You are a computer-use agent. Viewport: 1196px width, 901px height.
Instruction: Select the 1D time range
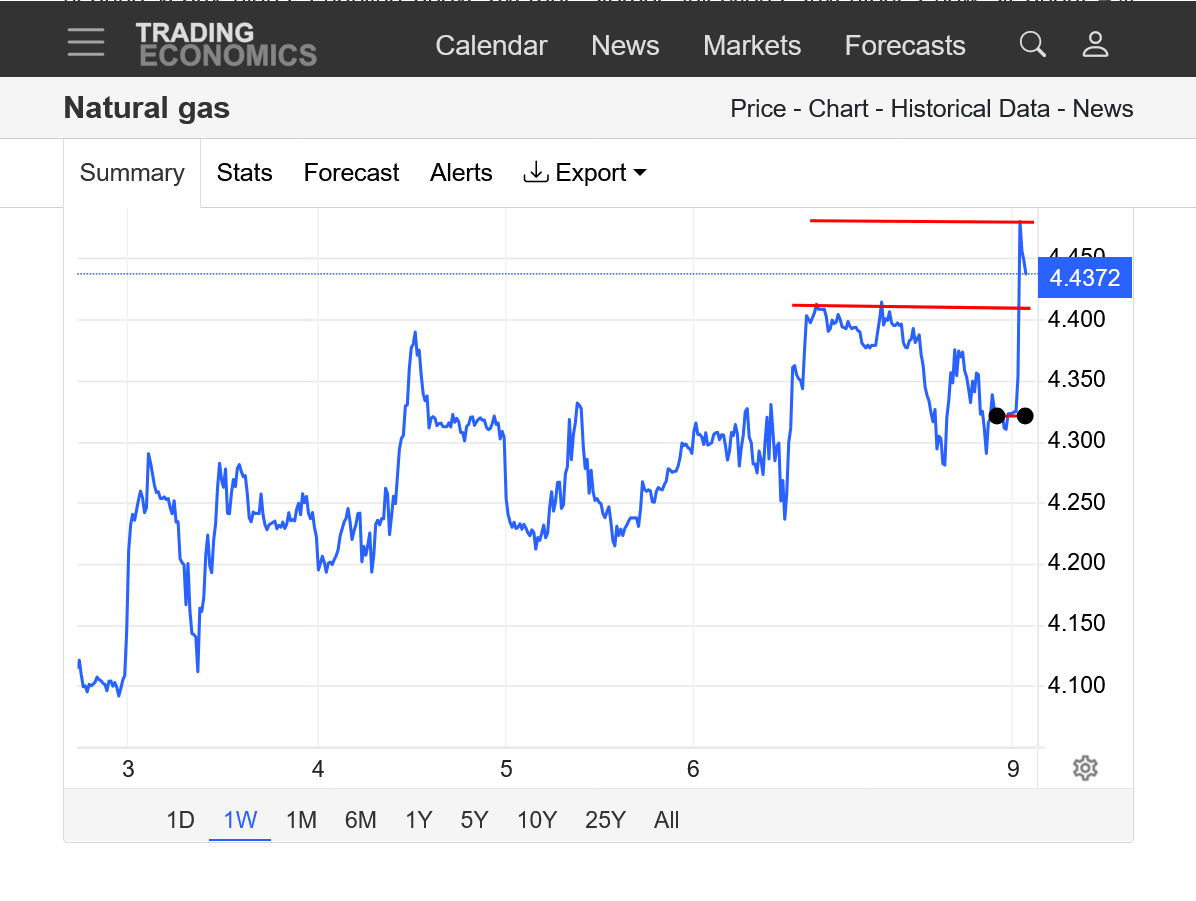180,820
